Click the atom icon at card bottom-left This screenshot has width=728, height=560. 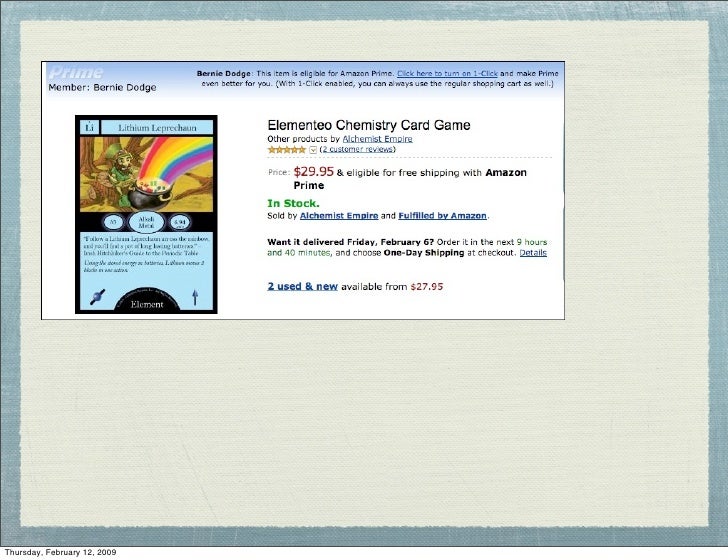(x=98, y=297)
